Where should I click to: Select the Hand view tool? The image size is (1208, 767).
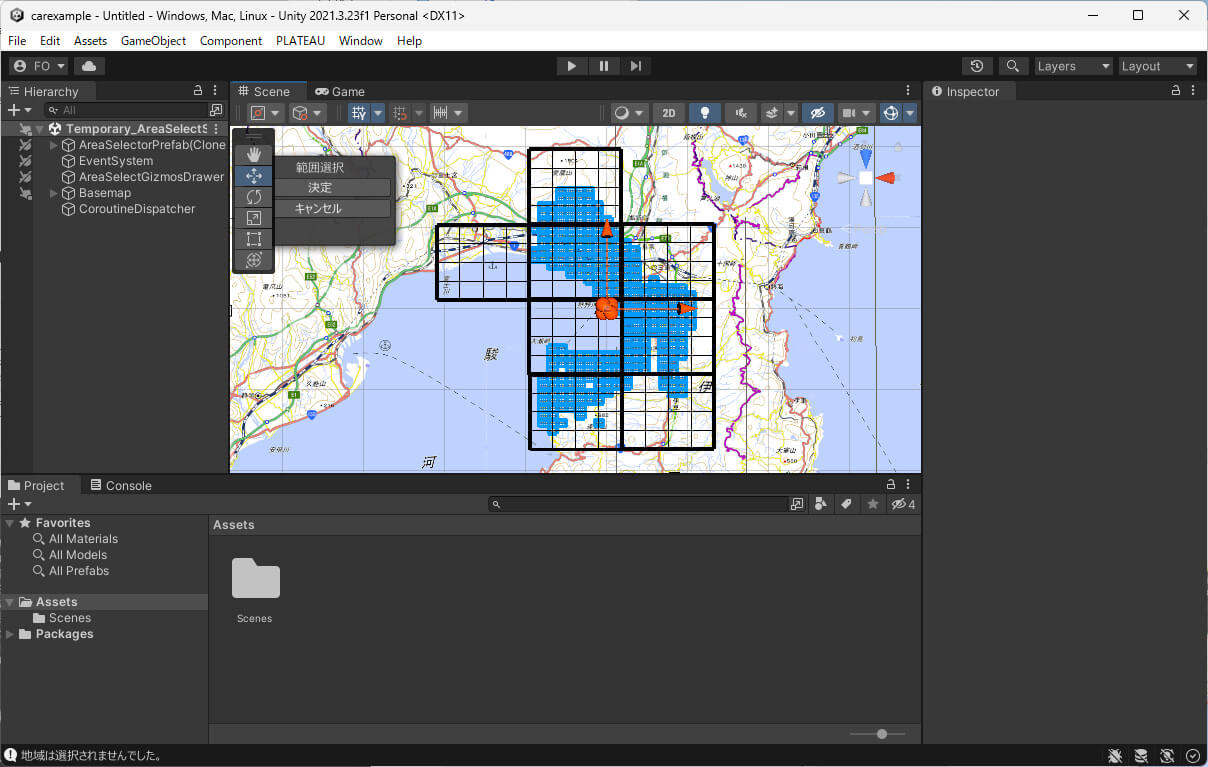(253, 154)
